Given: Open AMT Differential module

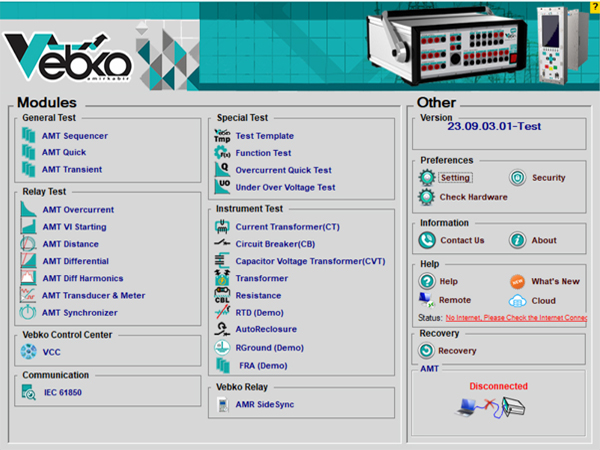Looking at the screenshot, I should pyautogui.click(x=75, y=261).
